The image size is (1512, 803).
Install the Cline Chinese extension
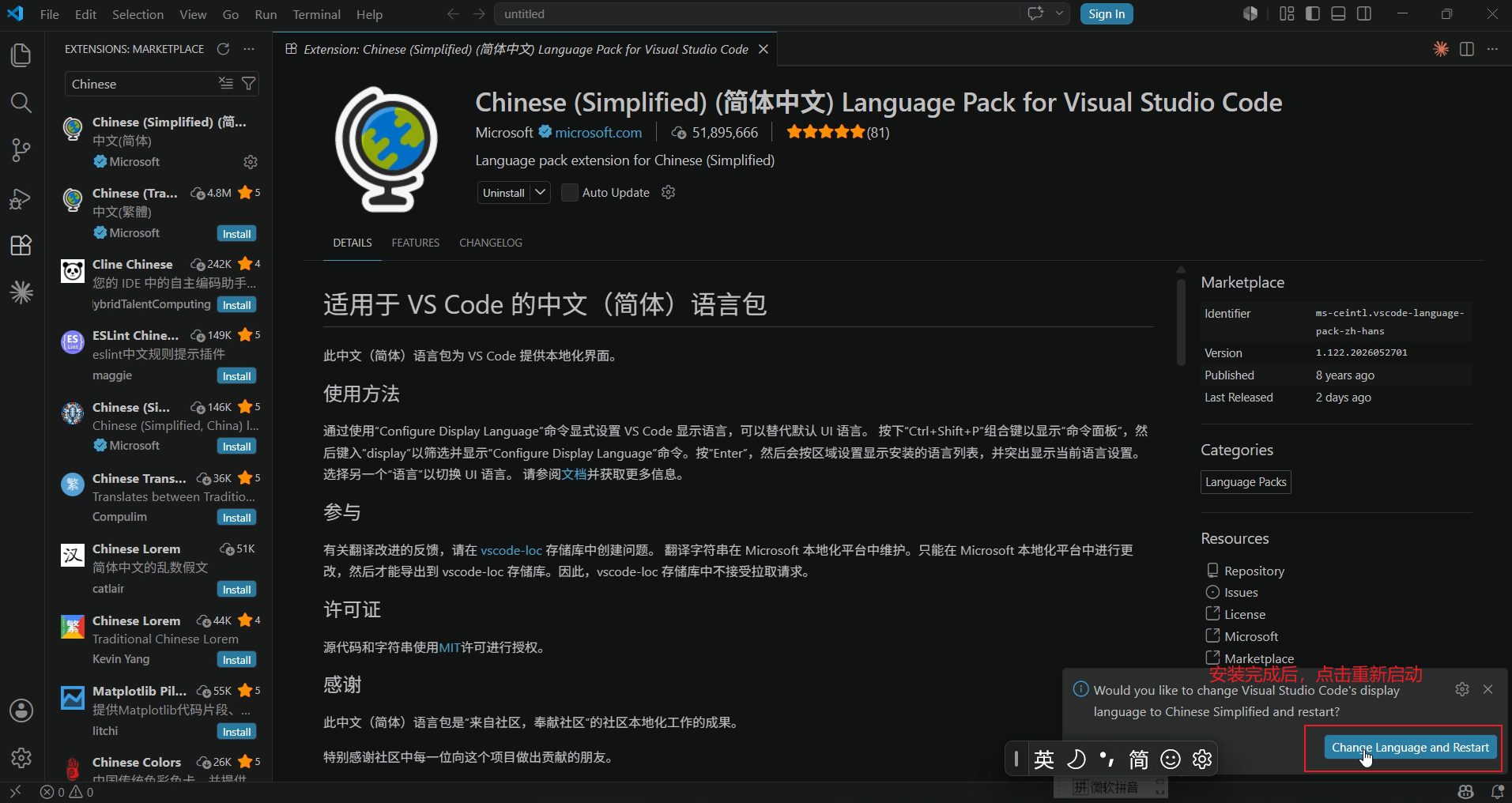click(x=236, y=305)
